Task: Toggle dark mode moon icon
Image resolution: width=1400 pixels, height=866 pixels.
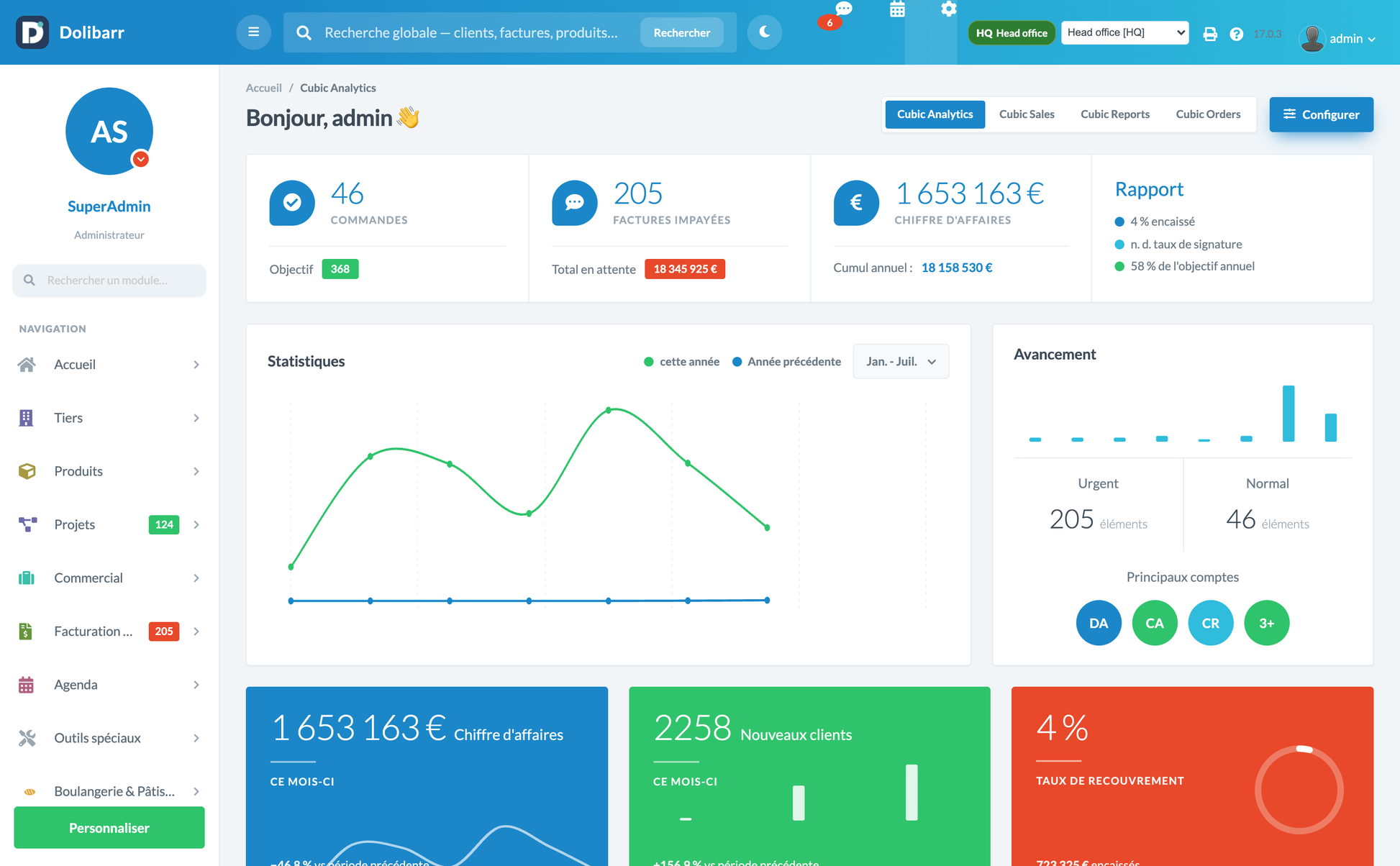Action: click(x=764, y=32)
